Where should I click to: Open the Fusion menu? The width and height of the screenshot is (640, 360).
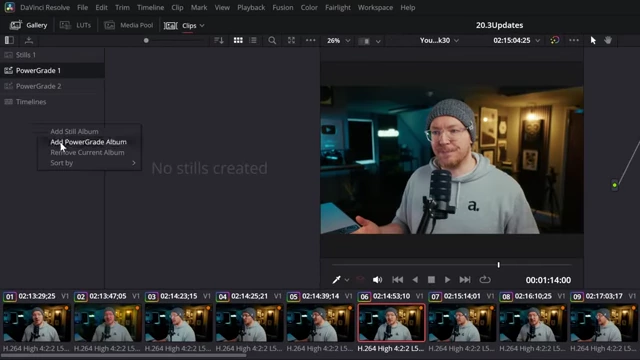pos(283,7)
